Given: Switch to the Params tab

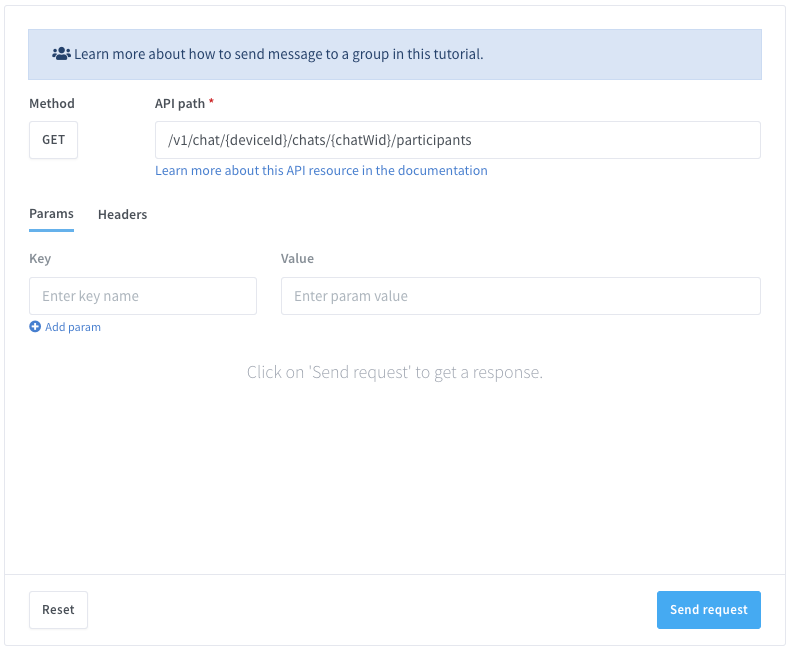Looking at the screenshot, I should [x=51, y=214].
